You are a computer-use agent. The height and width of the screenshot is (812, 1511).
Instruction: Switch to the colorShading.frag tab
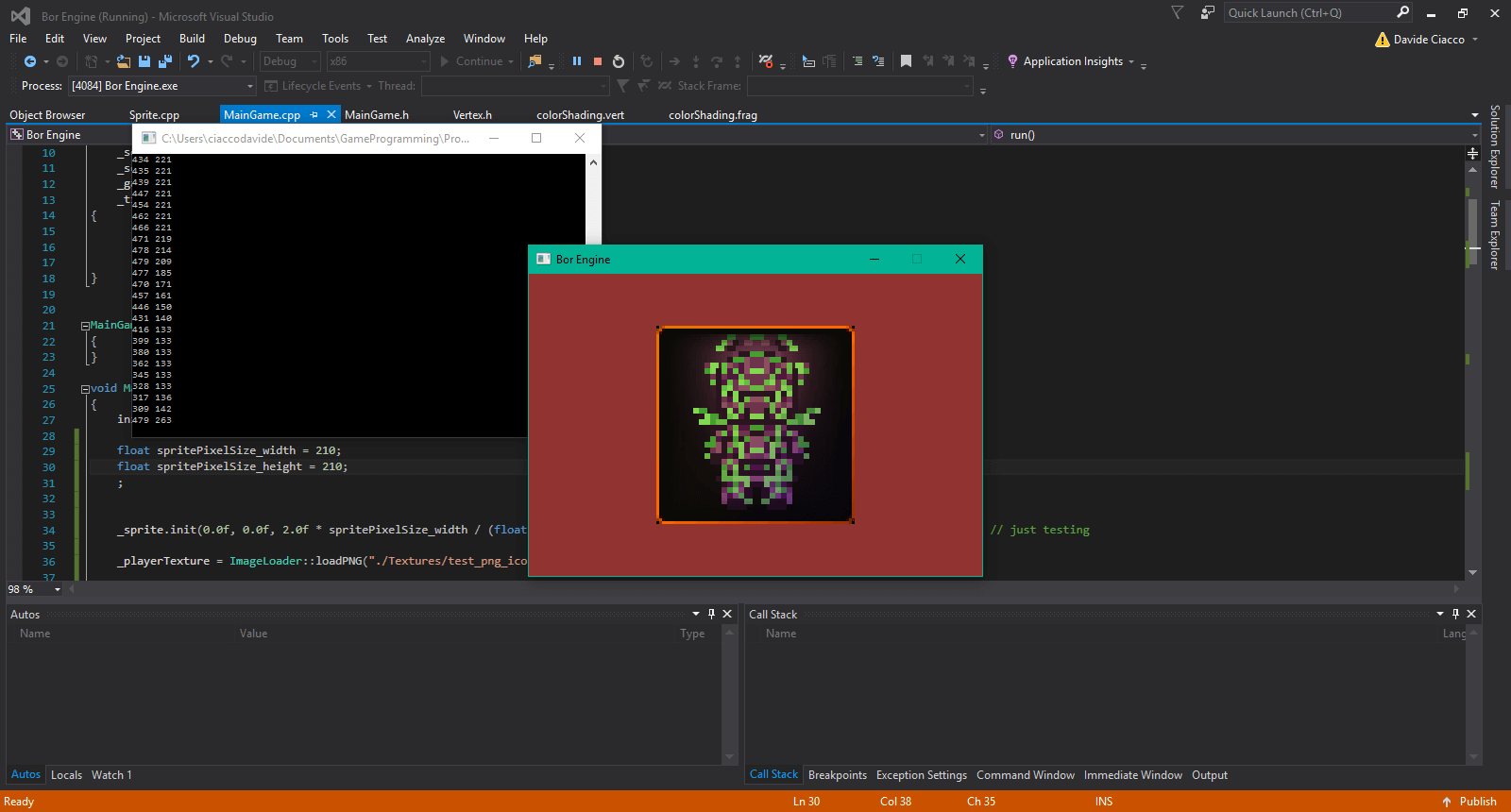click(712, 115)
